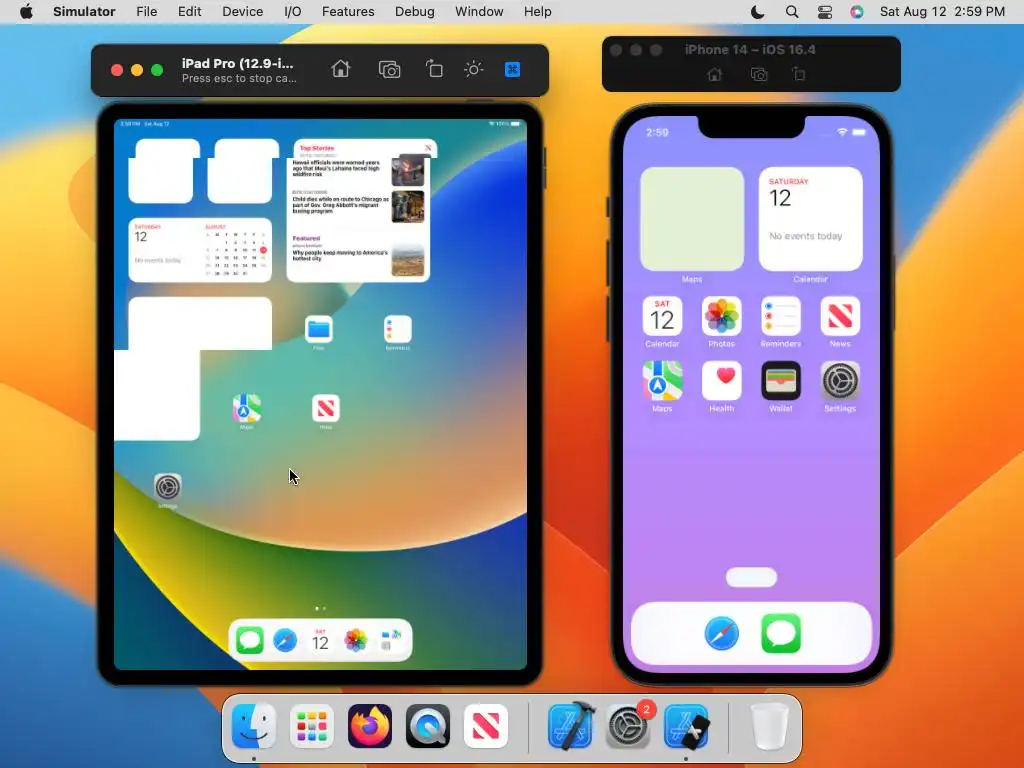Open the Settings app on the iPhone

point(840,381)
